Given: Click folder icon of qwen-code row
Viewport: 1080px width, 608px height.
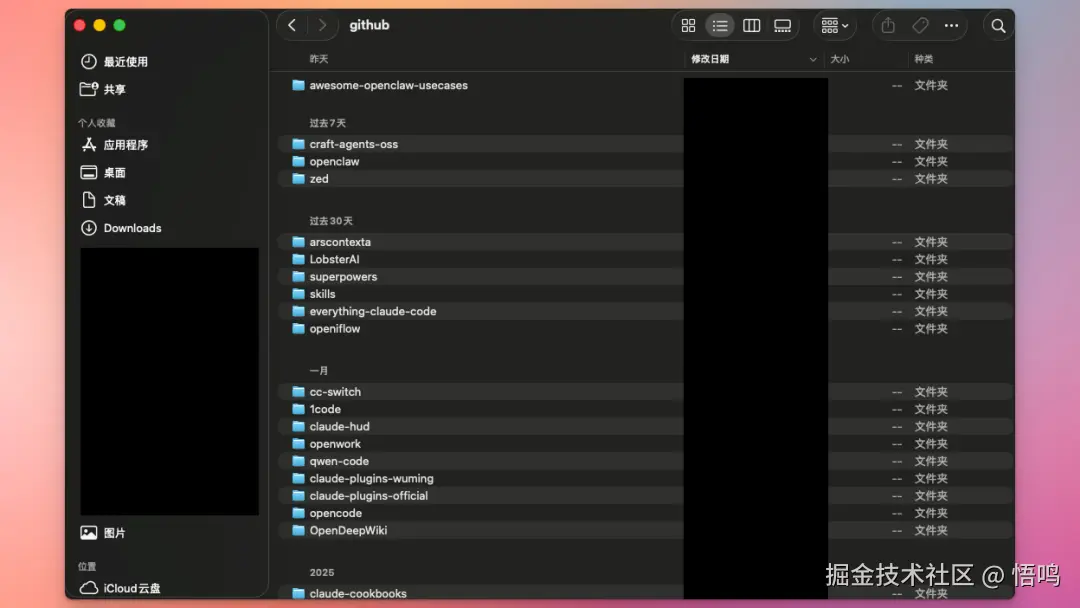Looking at the screenshot, I should point(298,461).
